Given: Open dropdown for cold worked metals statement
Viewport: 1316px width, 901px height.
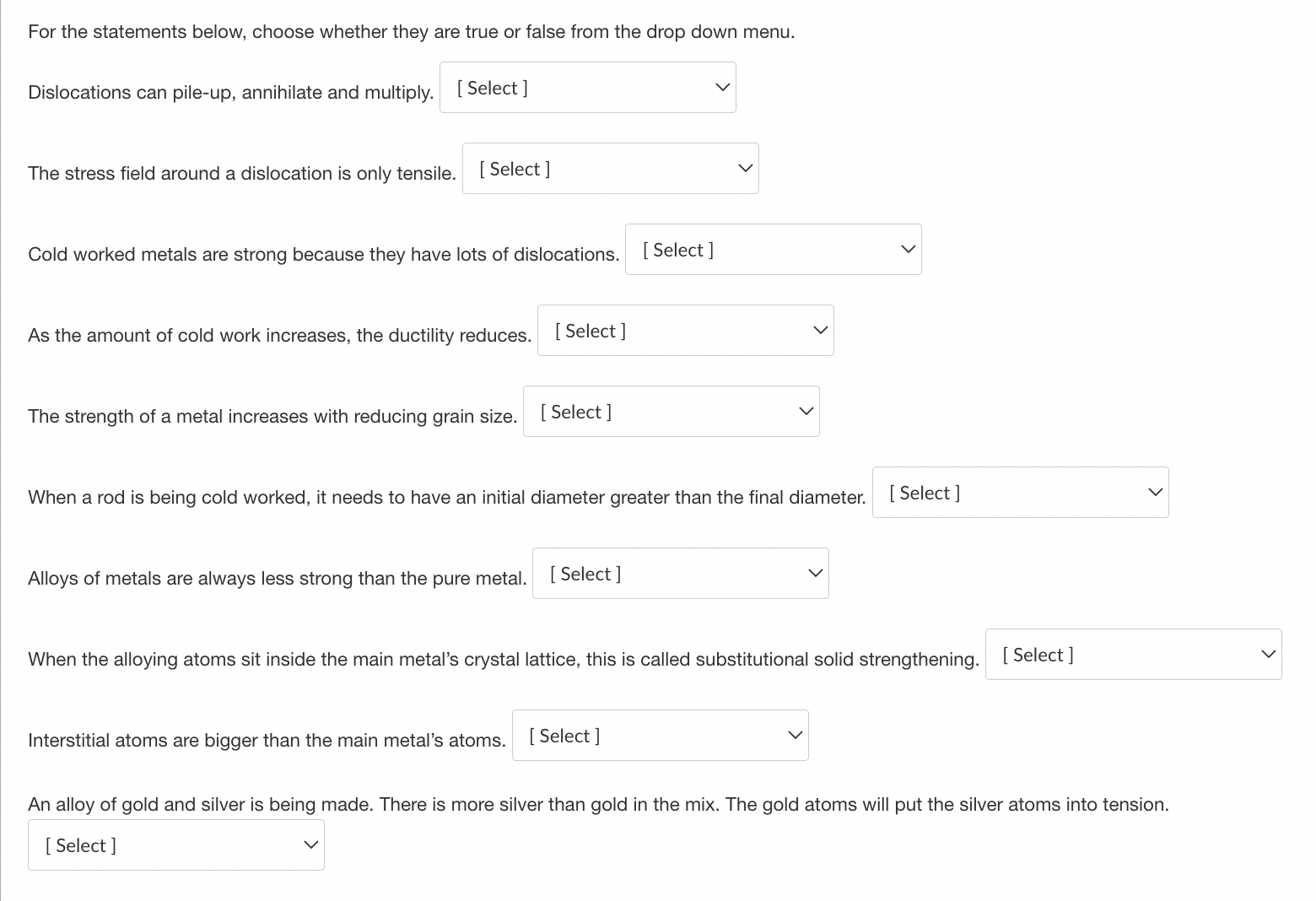Looking at the screenshot, I should [773, 250].
